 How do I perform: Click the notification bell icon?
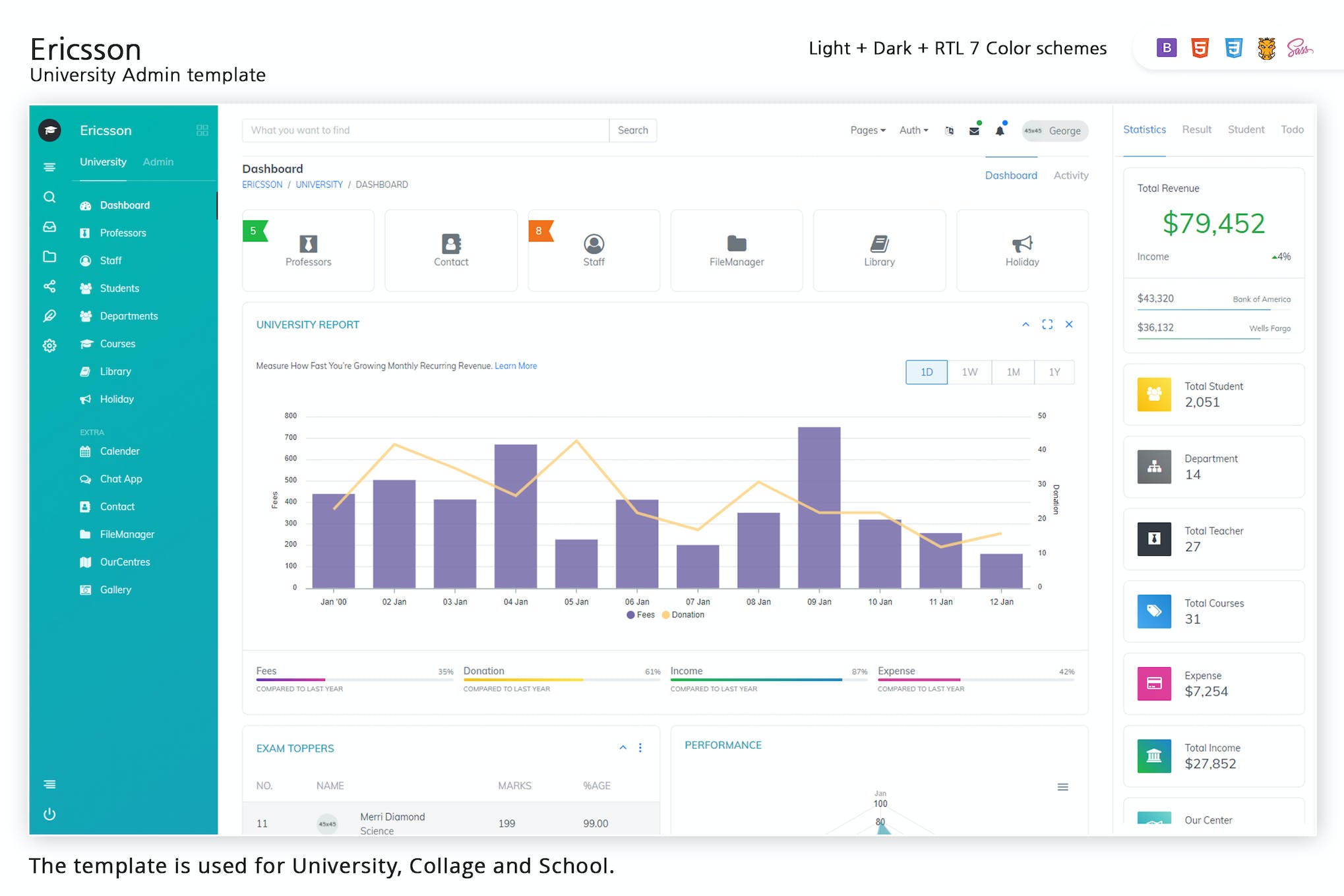(x=1000, y=131)
